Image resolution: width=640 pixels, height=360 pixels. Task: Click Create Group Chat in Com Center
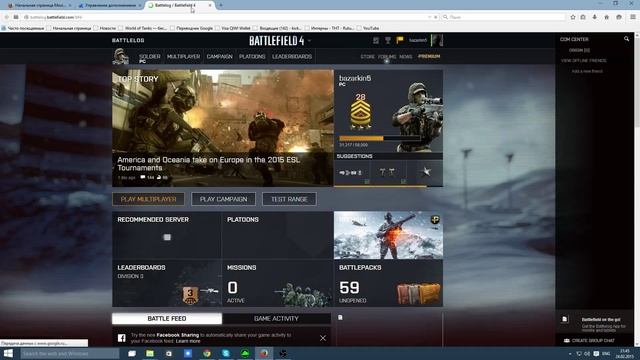(x=589, y=340)
